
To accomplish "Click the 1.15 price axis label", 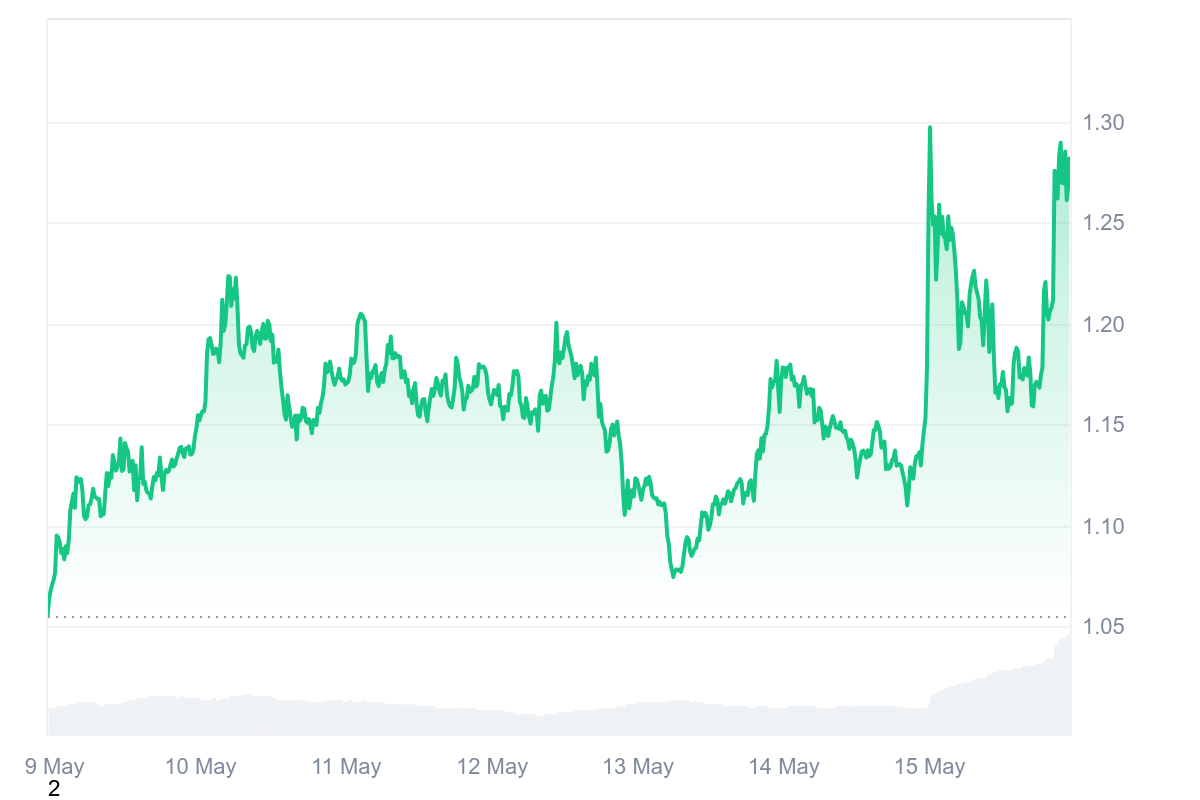I will click(1104, 425).
